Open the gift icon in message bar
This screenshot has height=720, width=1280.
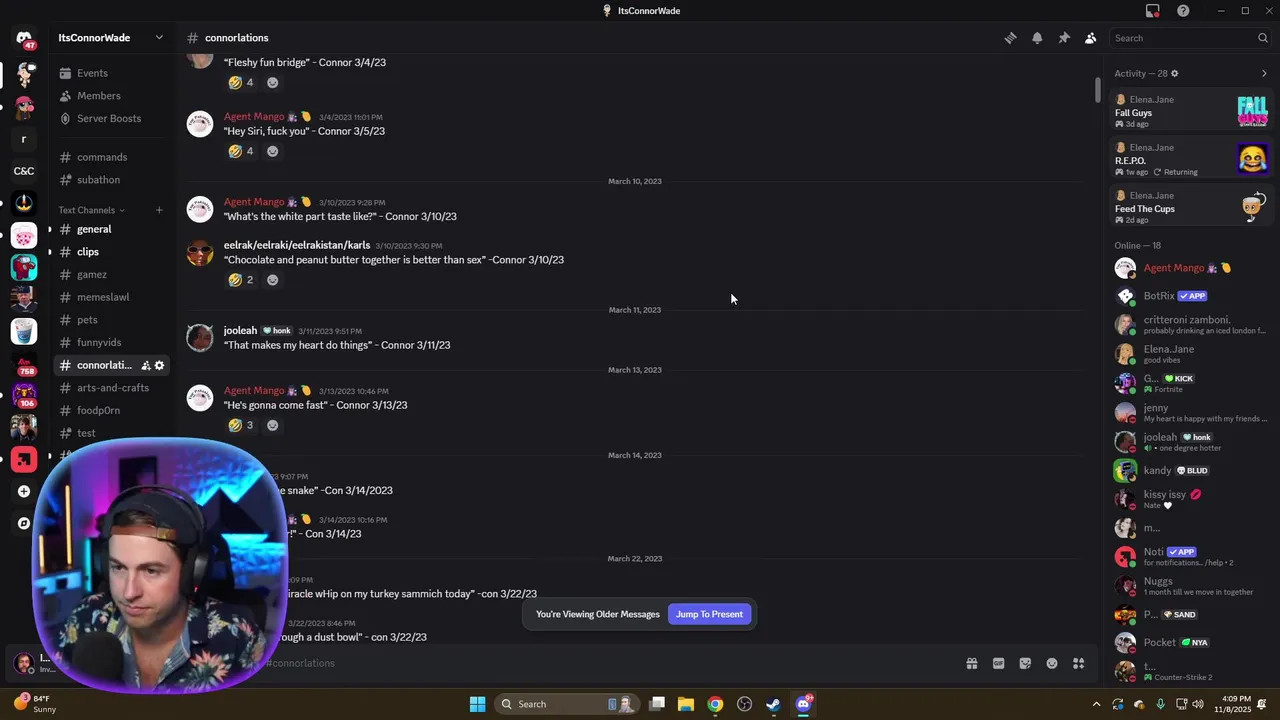pos(971,663)
